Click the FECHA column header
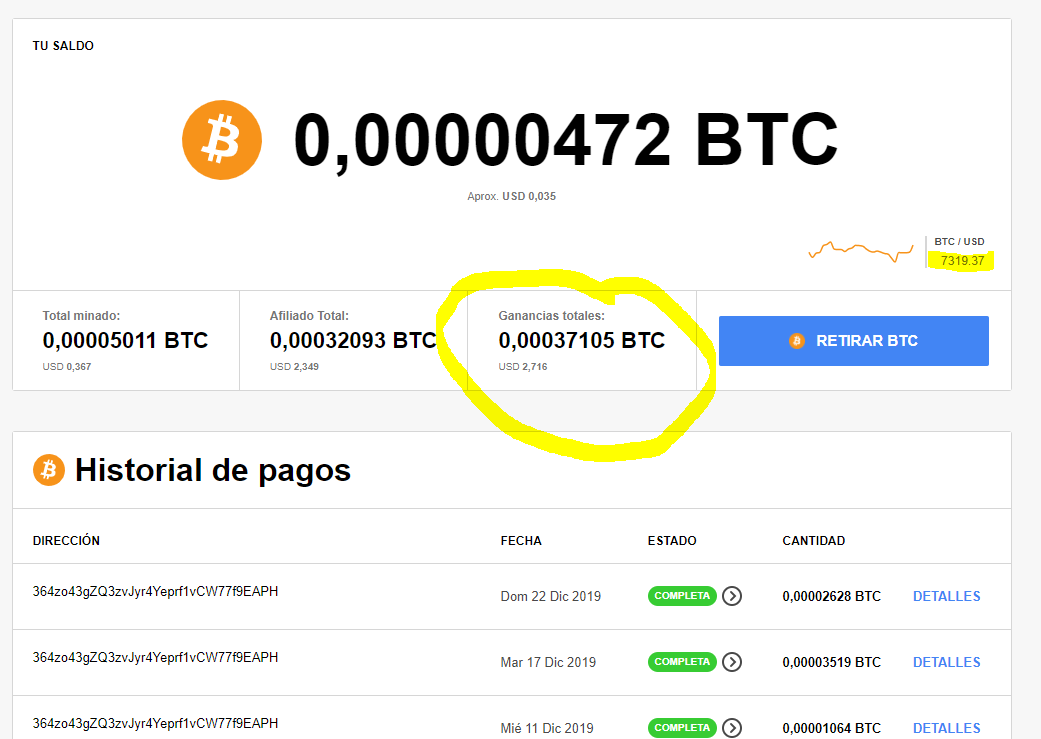The image size is (1041, 739). coord(521,540)
